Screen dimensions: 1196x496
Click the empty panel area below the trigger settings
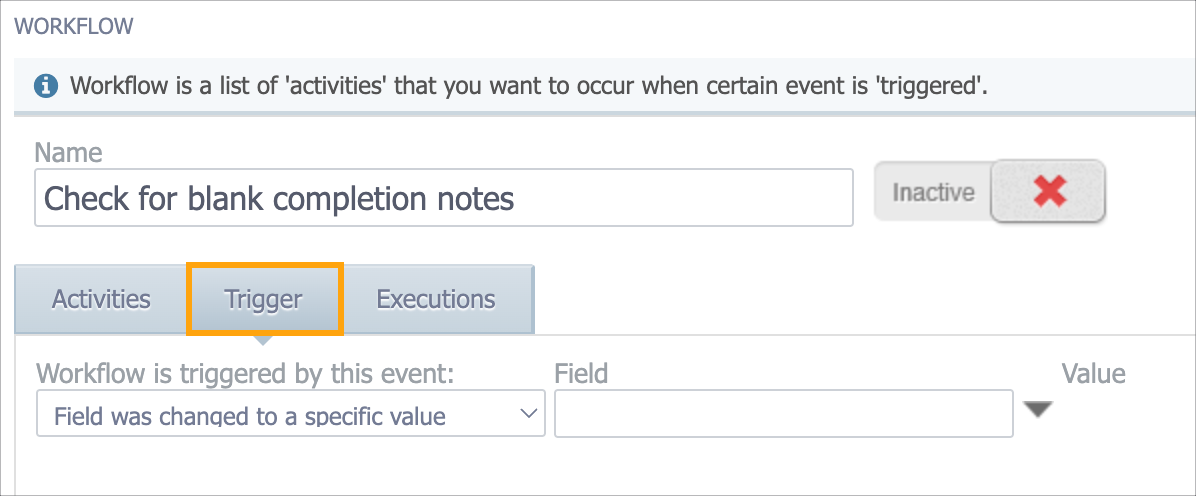point(605,465)
